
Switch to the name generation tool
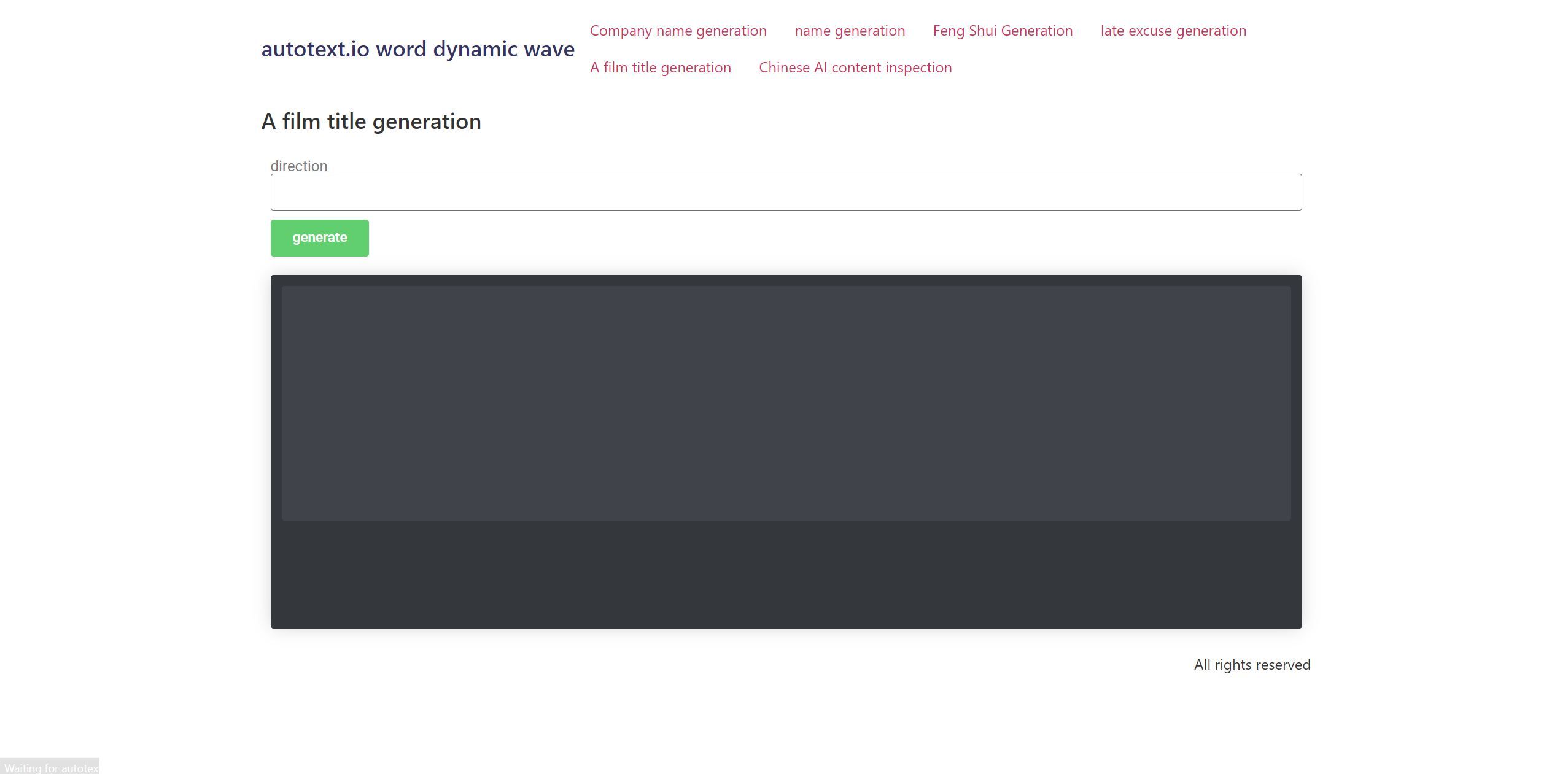pyautogui.click(x=849, y=31)
